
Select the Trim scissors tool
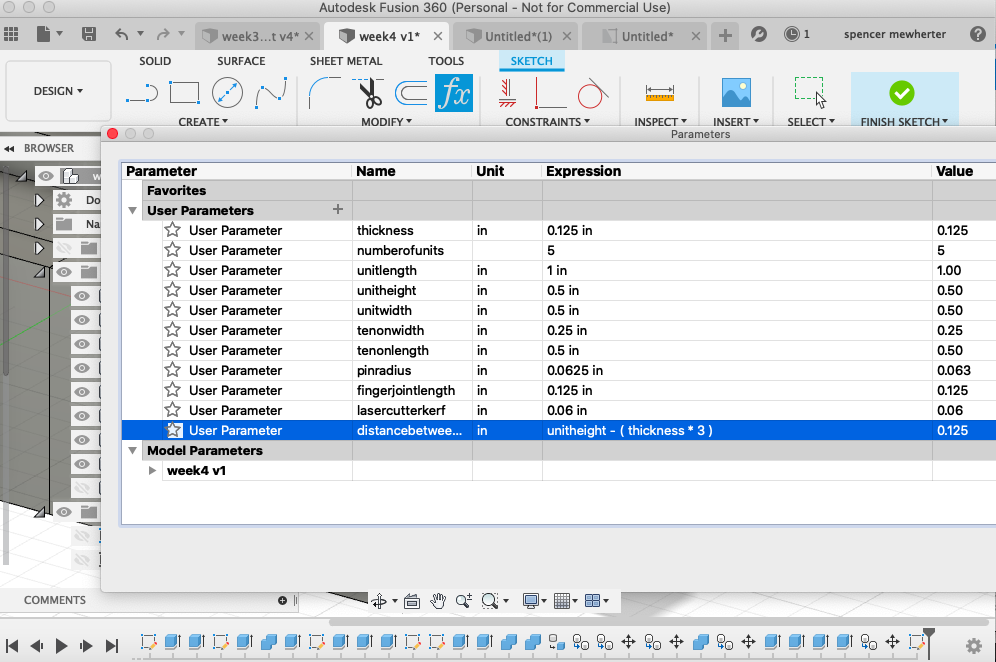pyautogui.click(x=368, y=93)
